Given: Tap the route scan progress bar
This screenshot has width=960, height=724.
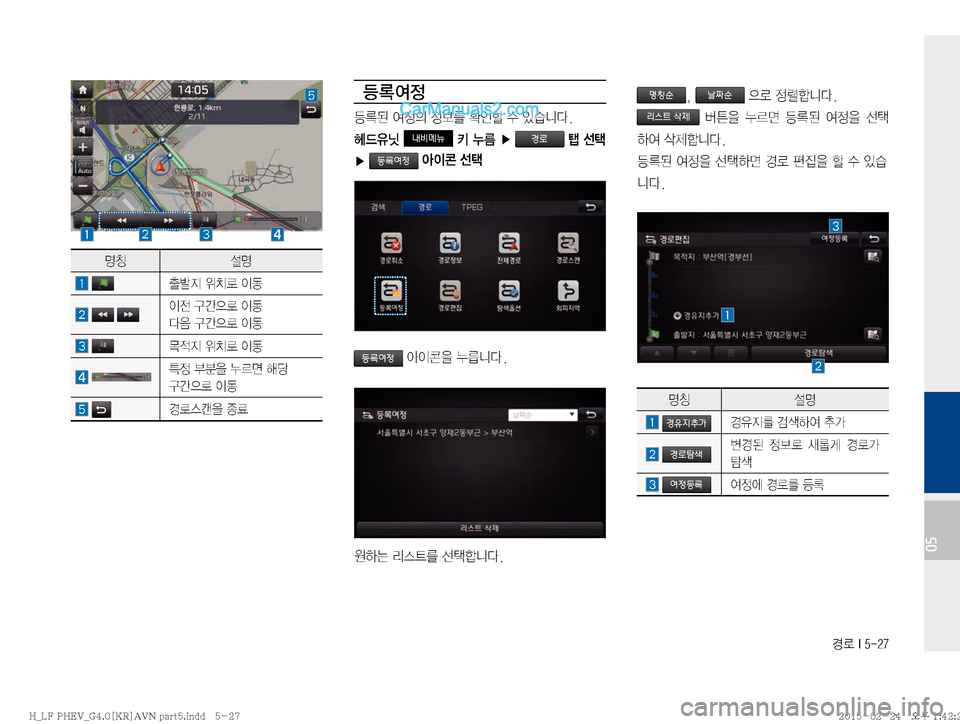Looking at the screenshot, I should tap(272, 218).
